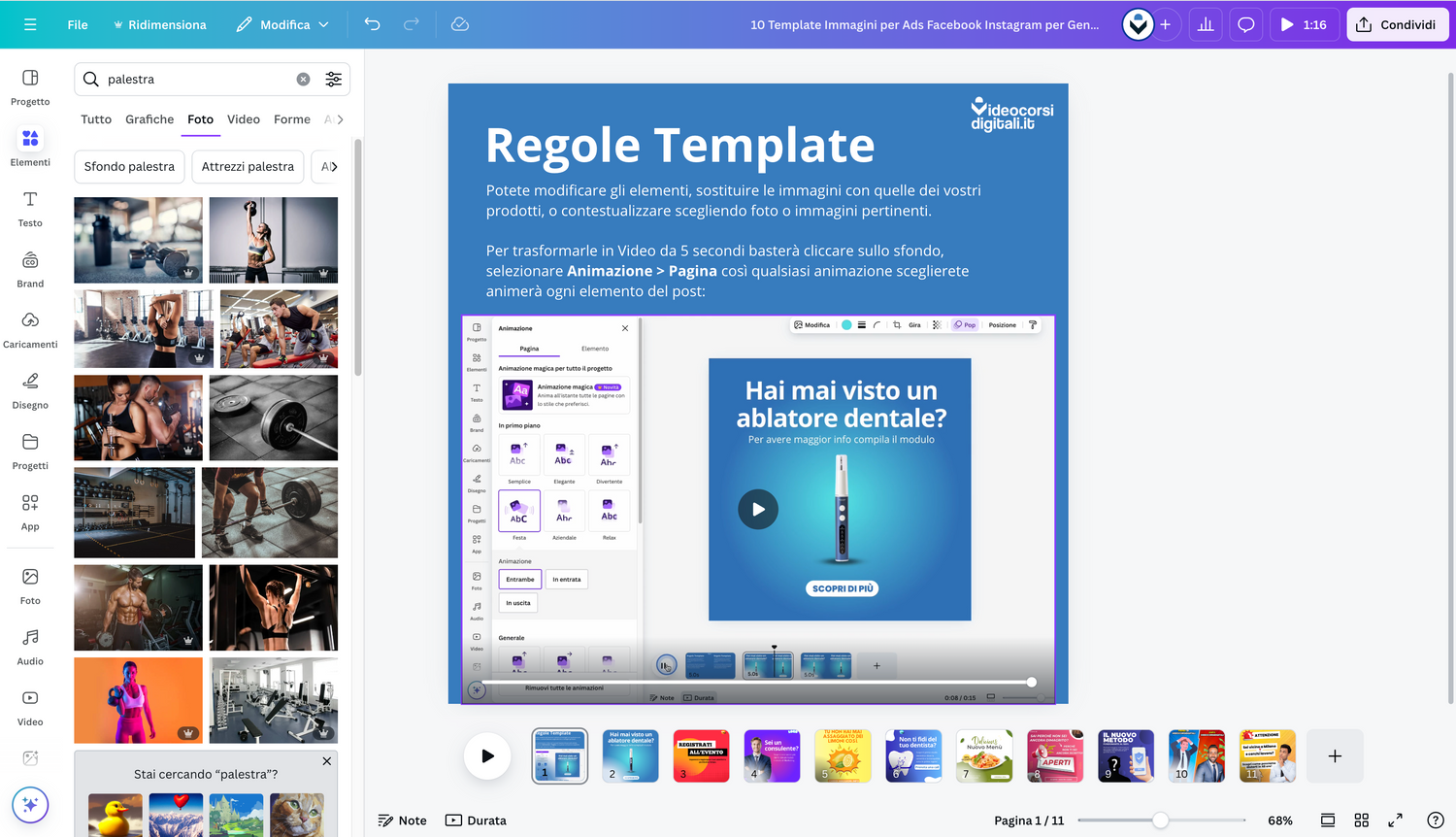This screenshot has height=837, width=1456.
Task: Open the Elementi sidebar panel
Action: tap(30, 147)
